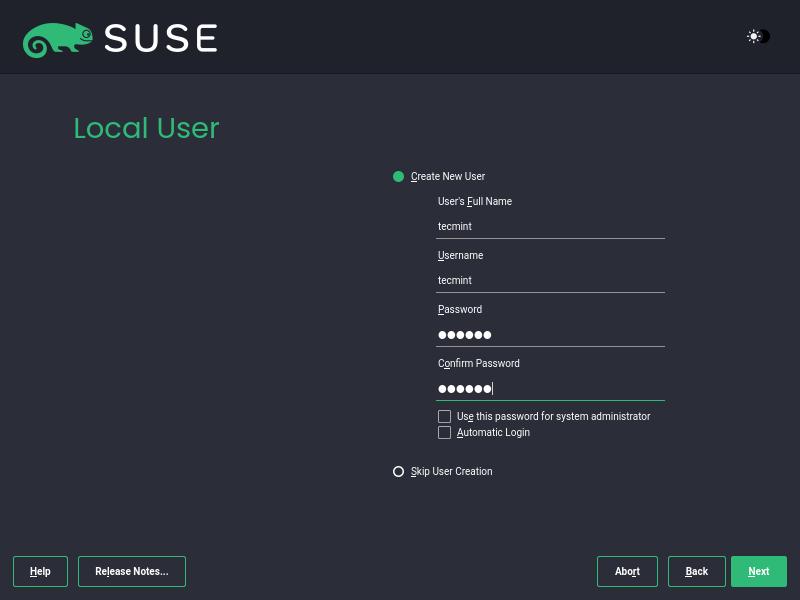Choose the Skip User Creation radio button

pos(399,472)
